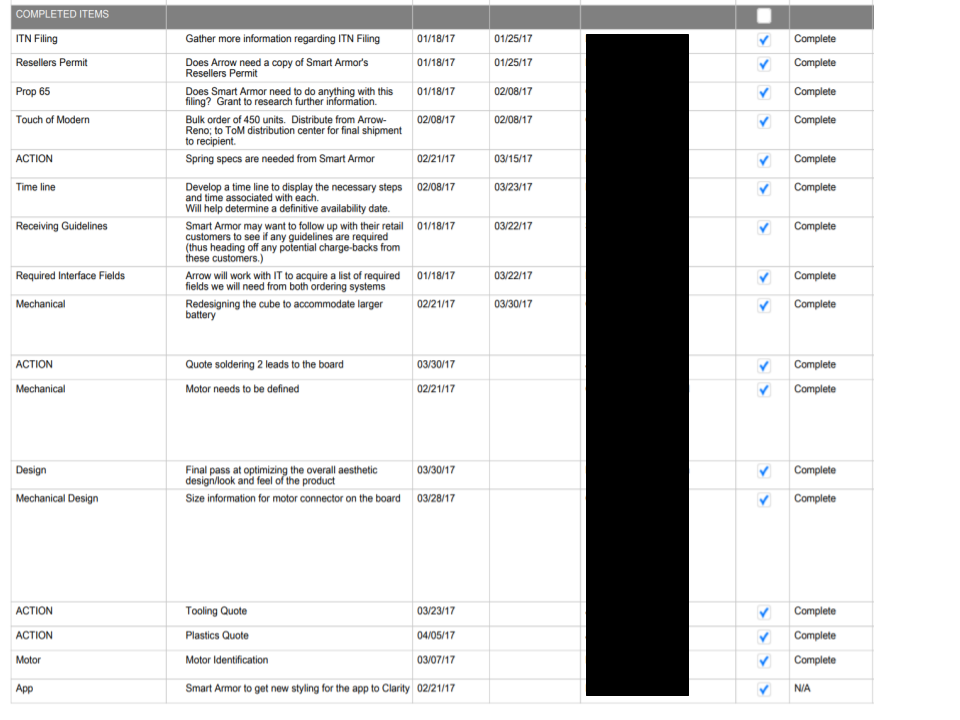Uncheck the Plastics Quote row checkbox
This screenshot has width=960, height=720.
click(x=763, y=637)
